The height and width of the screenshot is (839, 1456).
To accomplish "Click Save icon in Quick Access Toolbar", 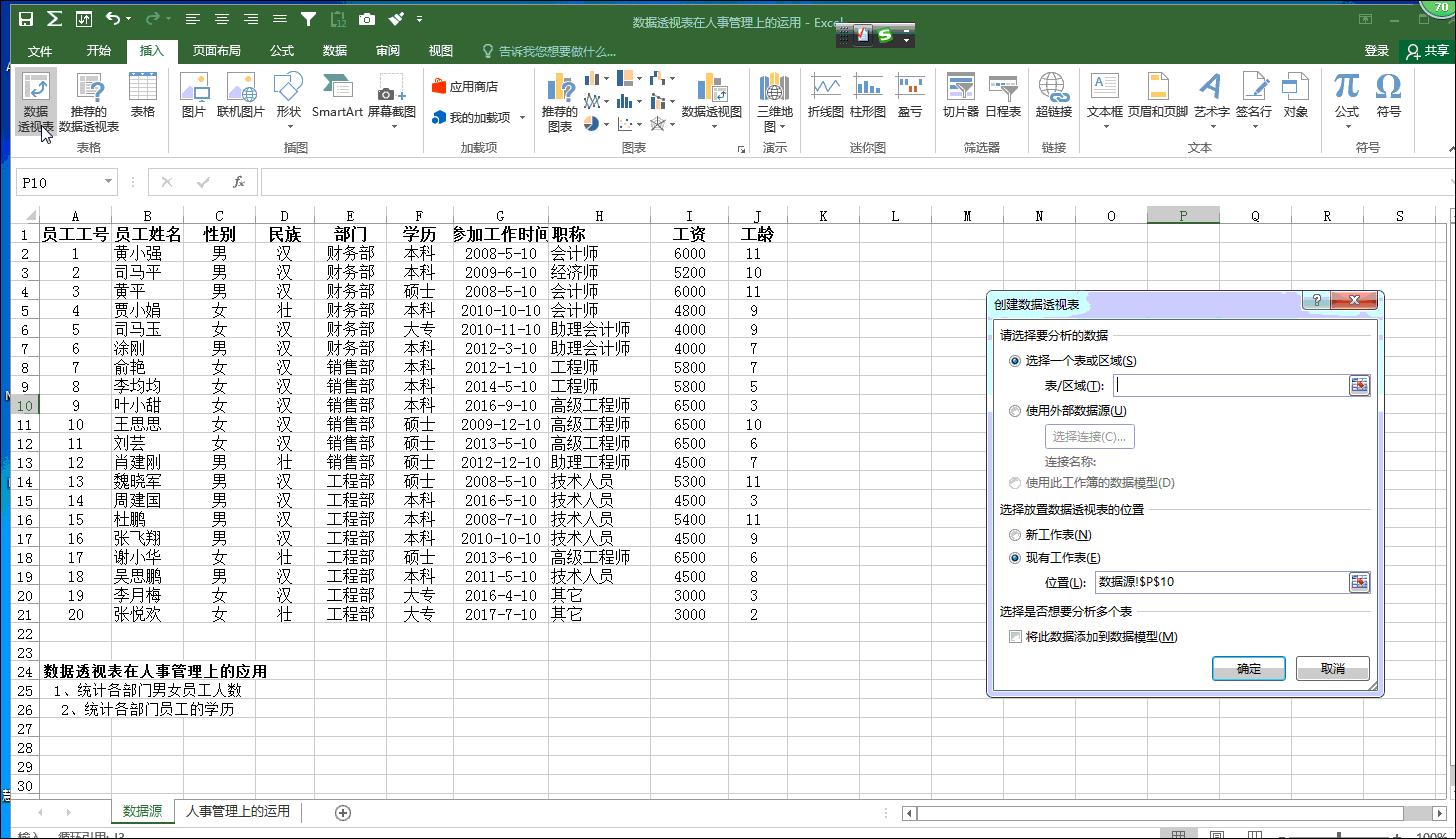I will [26, 19].
